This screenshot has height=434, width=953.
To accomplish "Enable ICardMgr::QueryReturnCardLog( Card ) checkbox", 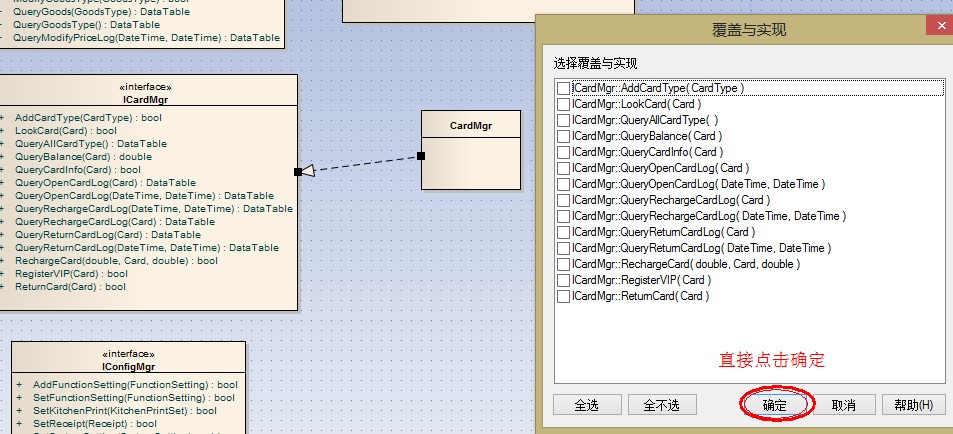I will (563, 232).
